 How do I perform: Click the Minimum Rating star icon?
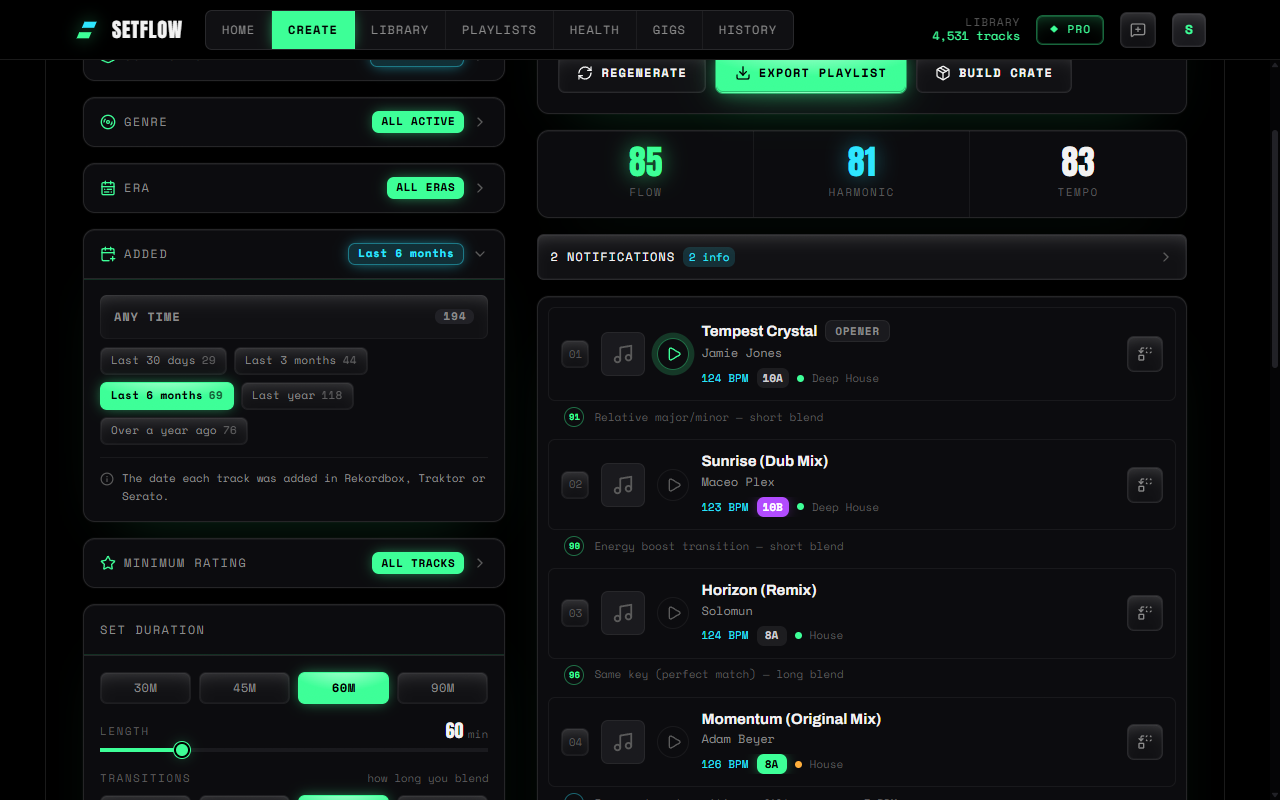pos(108,563)
